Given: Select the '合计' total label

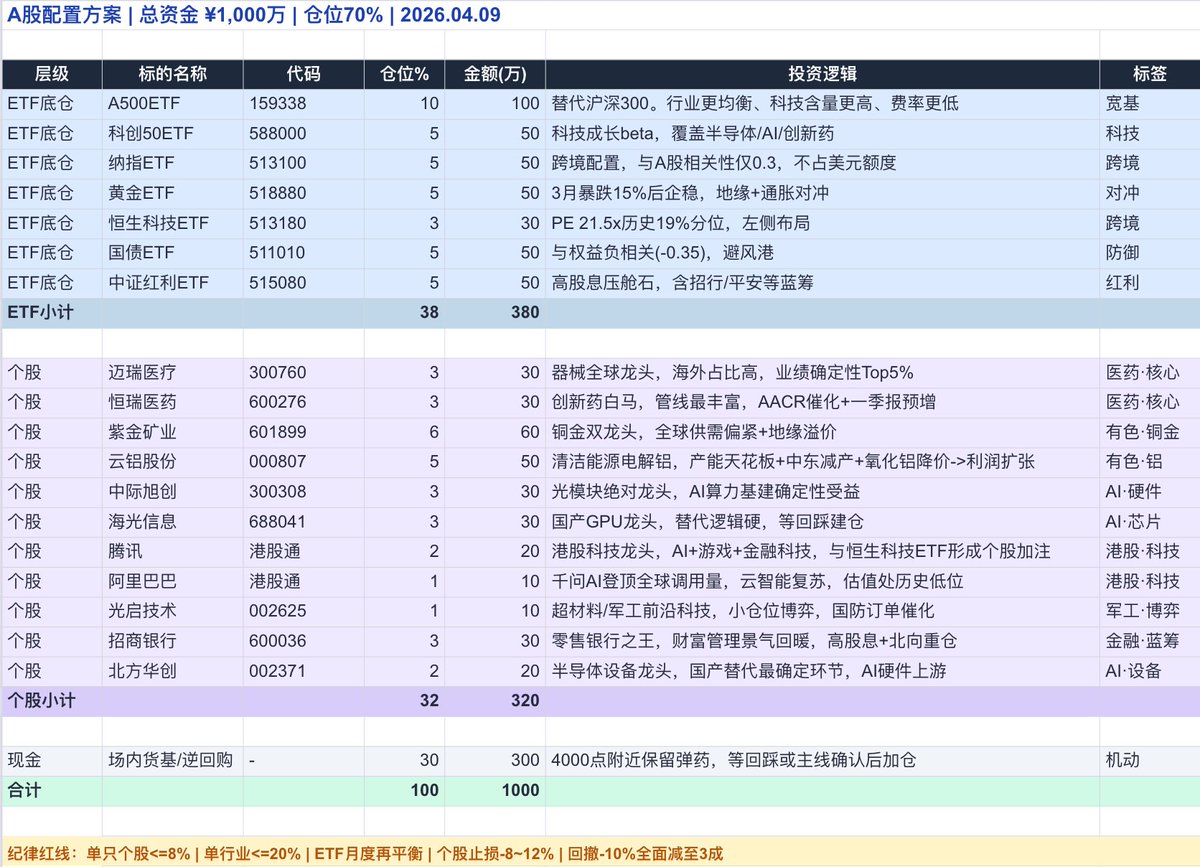Looking at the screenshot, I should click(x=52, y=791).
